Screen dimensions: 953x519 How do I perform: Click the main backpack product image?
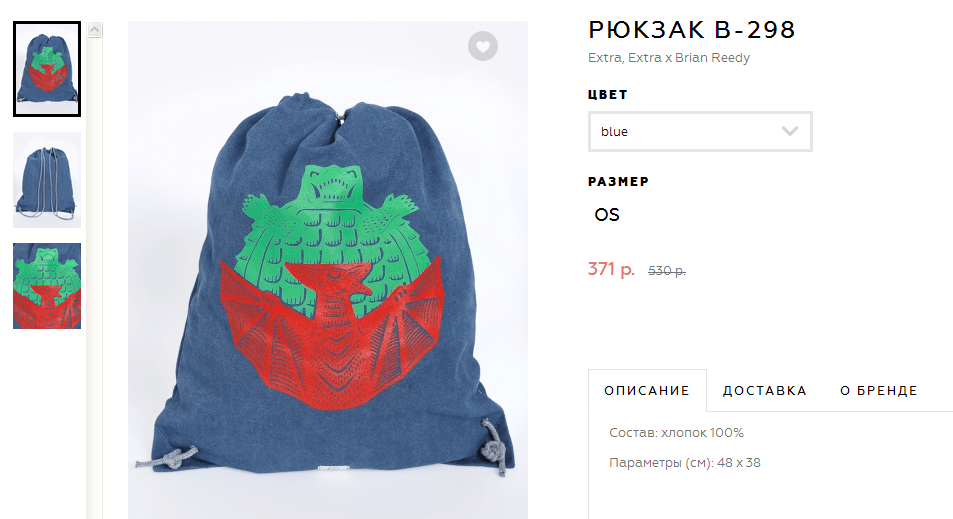point(328,270)
